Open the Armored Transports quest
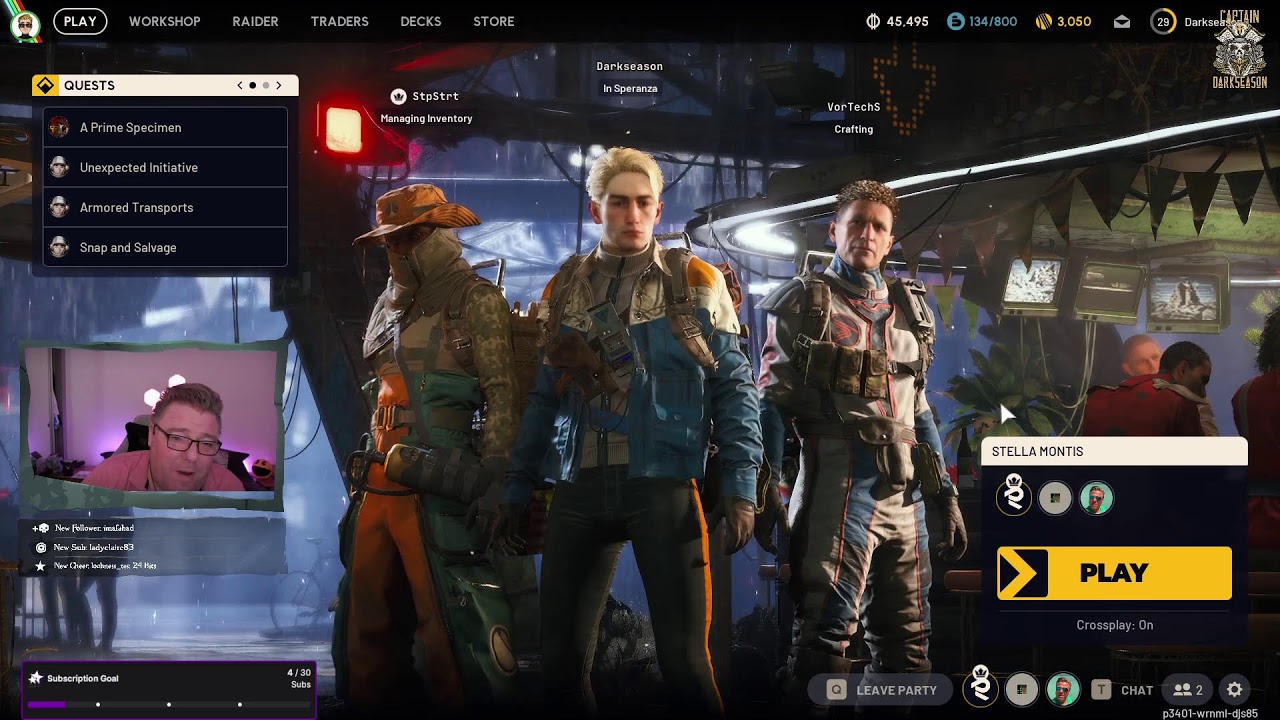This screenshot has height=720, width=1280. (165, 207)
